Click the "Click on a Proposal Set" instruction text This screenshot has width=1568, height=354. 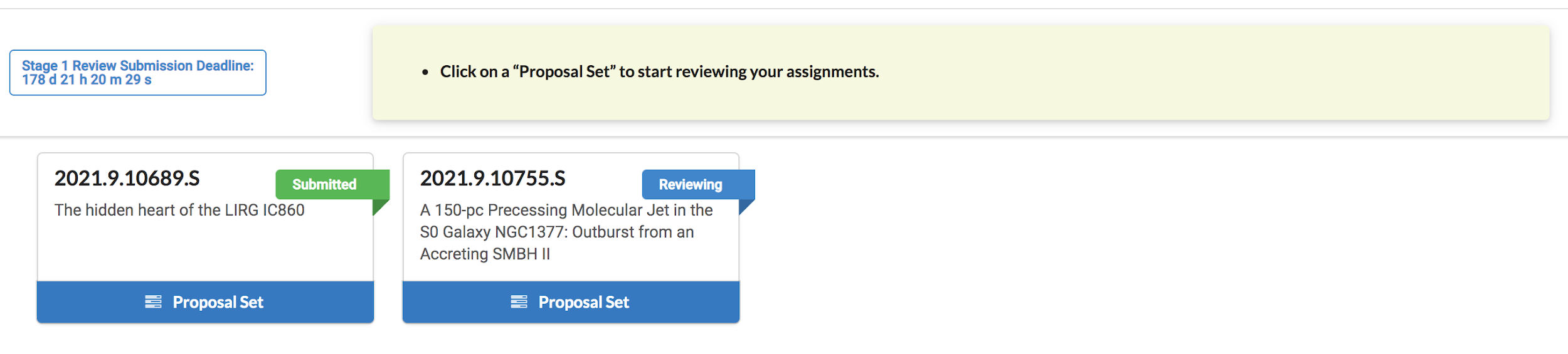click(659, 72)
